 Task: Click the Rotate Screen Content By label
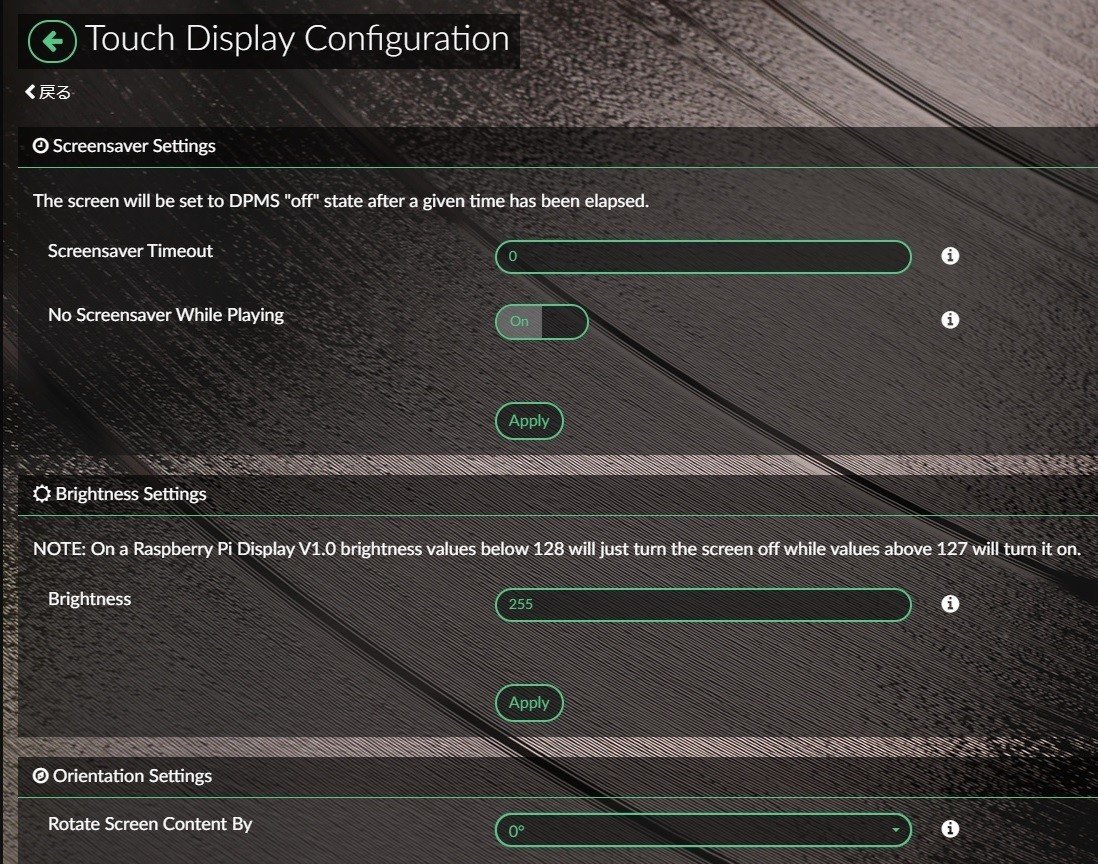pos(150,823)
